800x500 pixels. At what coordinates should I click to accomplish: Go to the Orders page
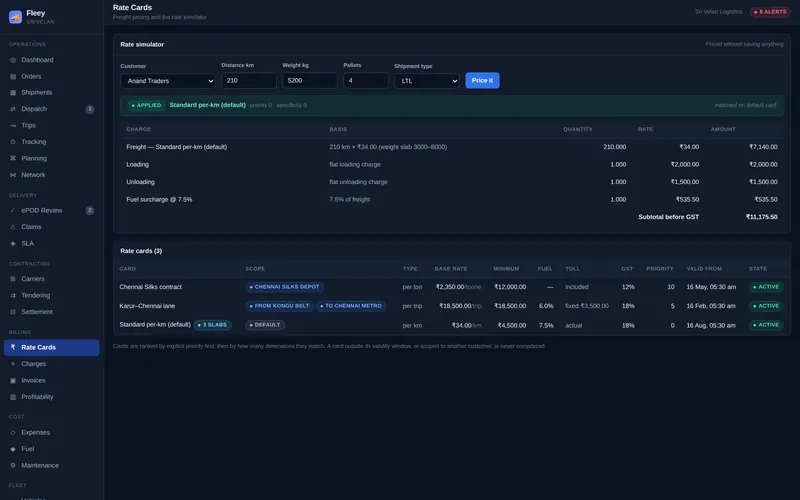pyautogui.click(x=52, y=77)
